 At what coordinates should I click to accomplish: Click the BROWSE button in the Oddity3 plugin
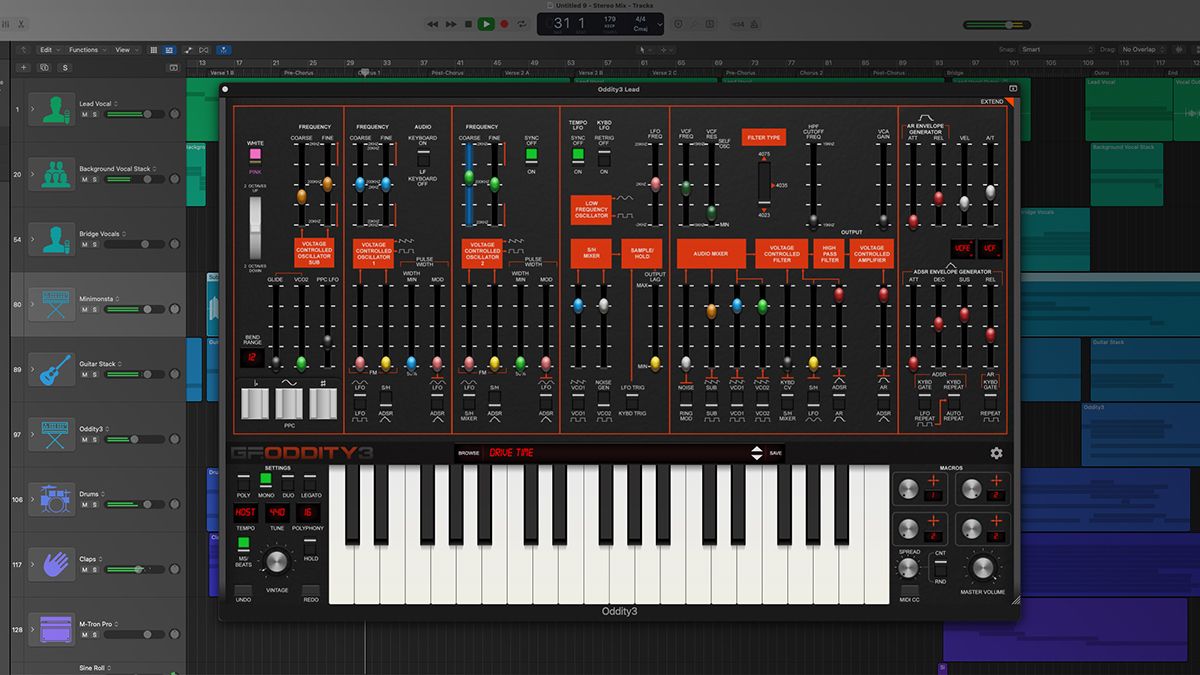(x=470, y=453)
